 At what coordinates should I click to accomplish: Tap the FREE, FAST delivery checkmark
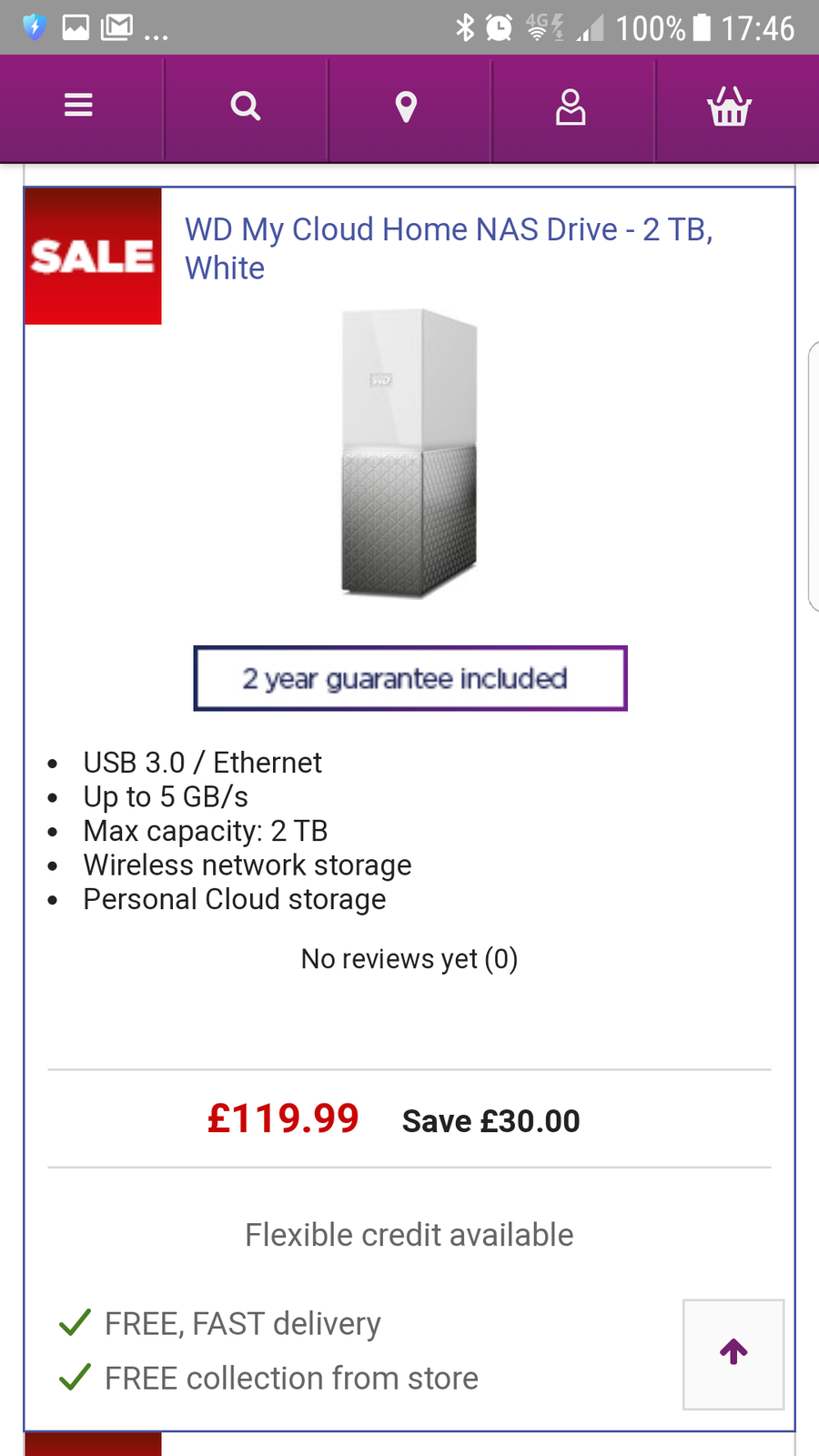pos(75,1322)
